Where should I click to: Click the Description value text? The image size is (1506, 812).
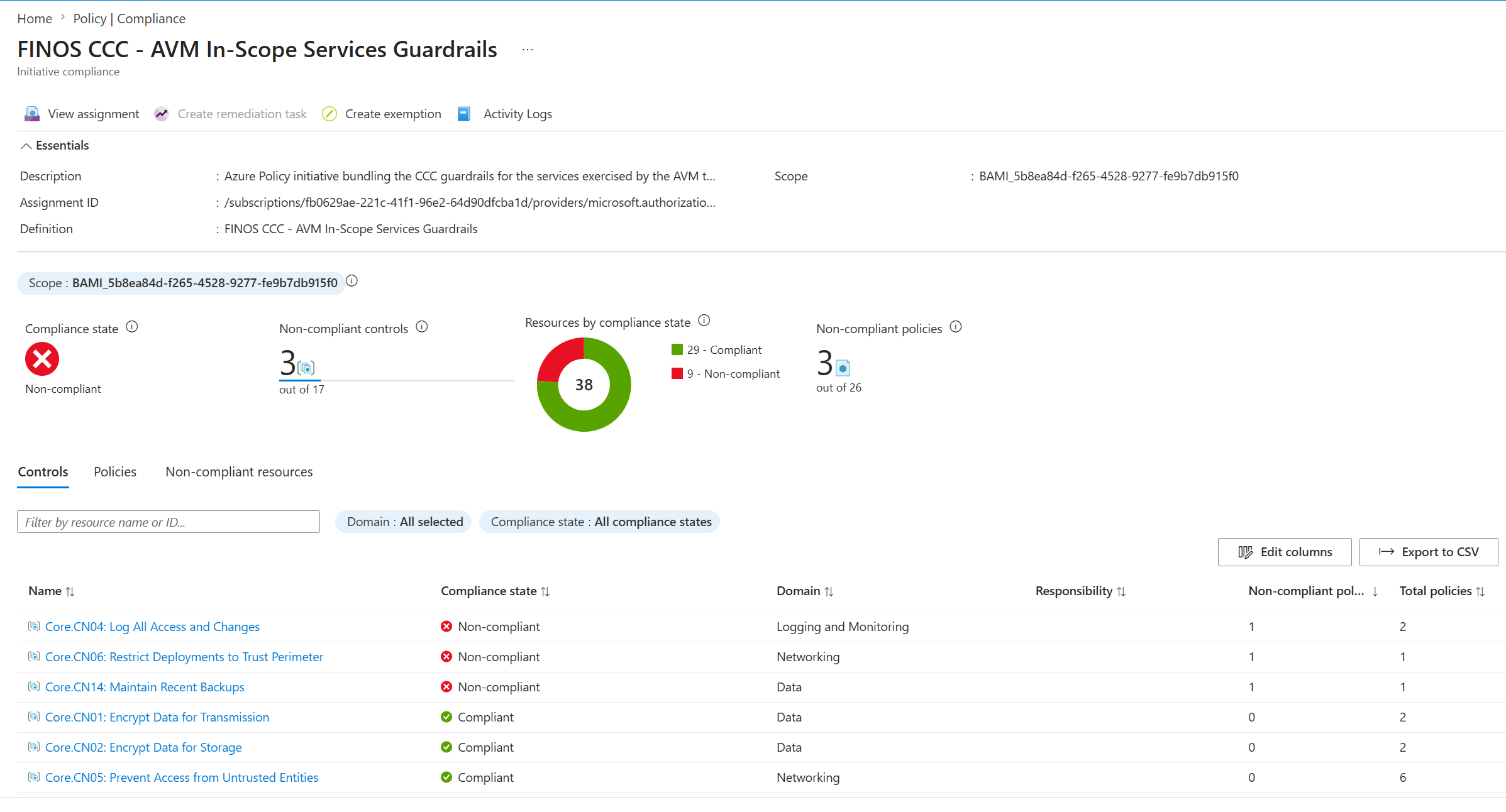click(470, 176)
